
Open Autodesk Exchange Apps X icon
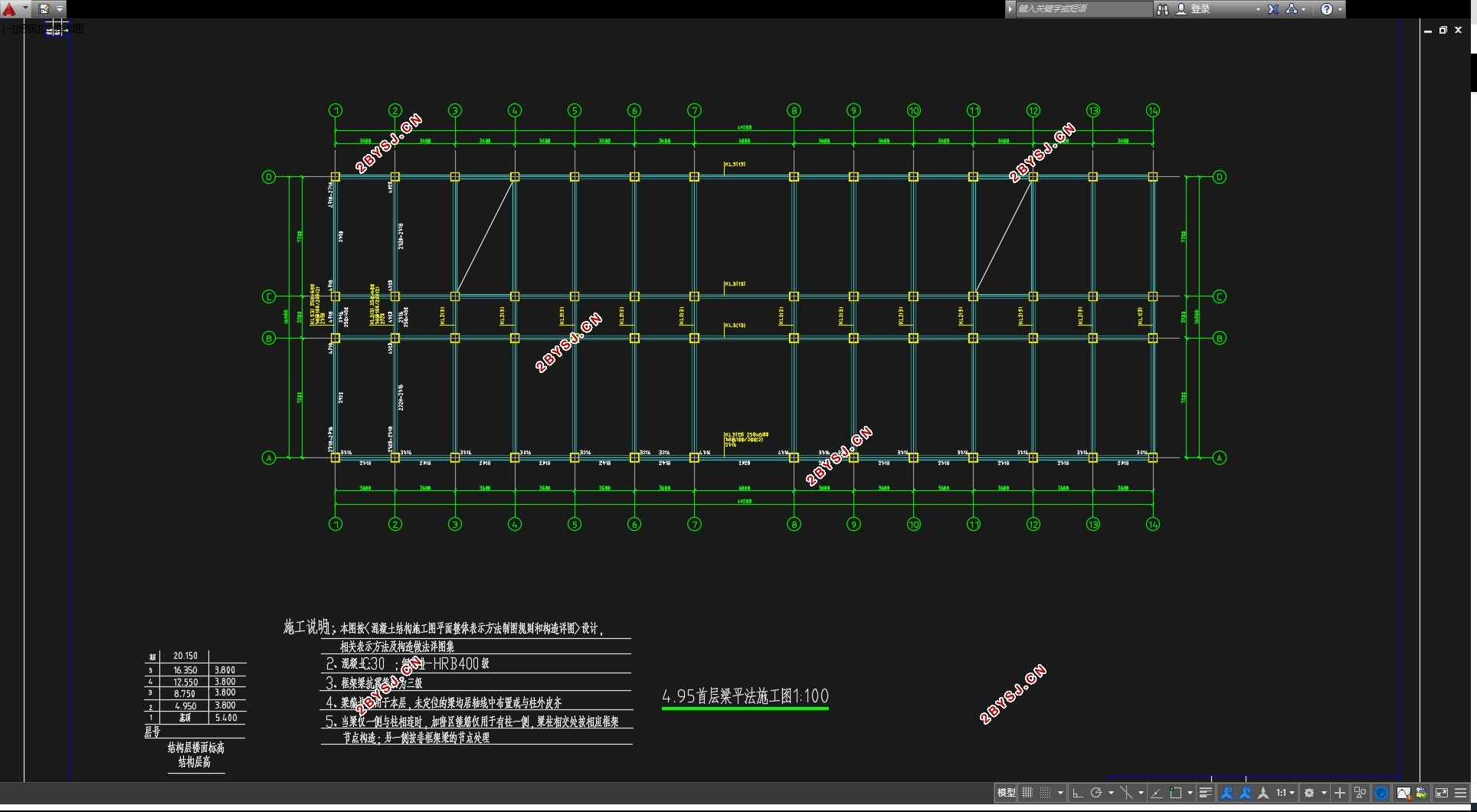pyautogui.click(x=1273, y=9)
